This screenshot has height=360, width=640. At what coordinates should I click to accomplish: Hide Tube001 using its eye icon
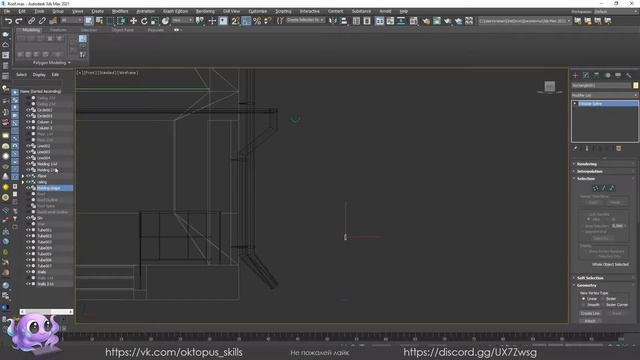pos(28,230)
